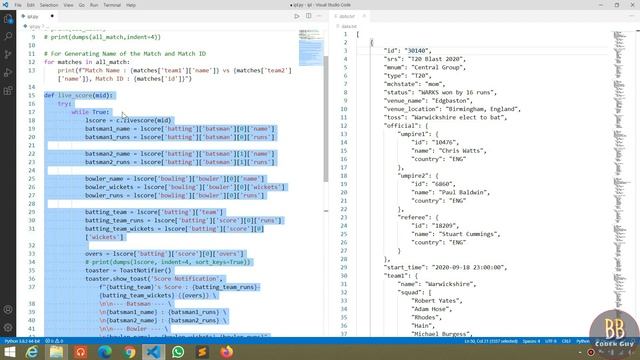Click the overs assignment on line 33

(164, 254)
